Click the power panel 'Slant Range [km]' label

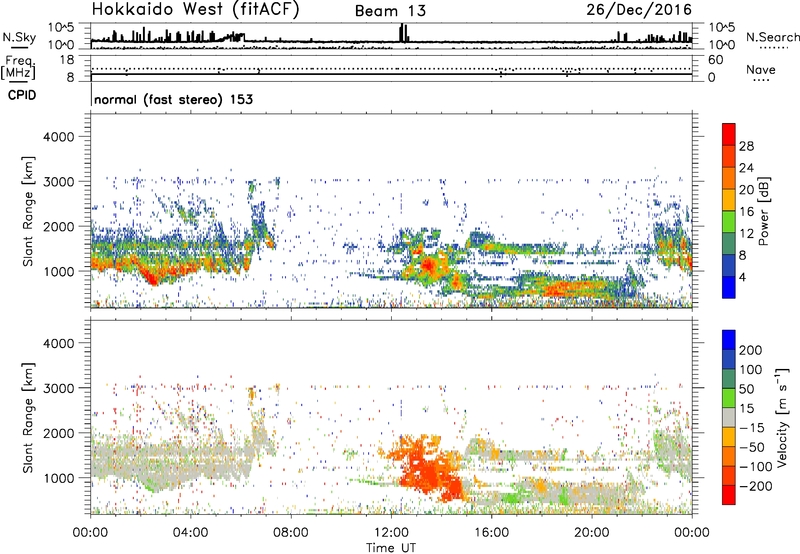tap(28, 211)
